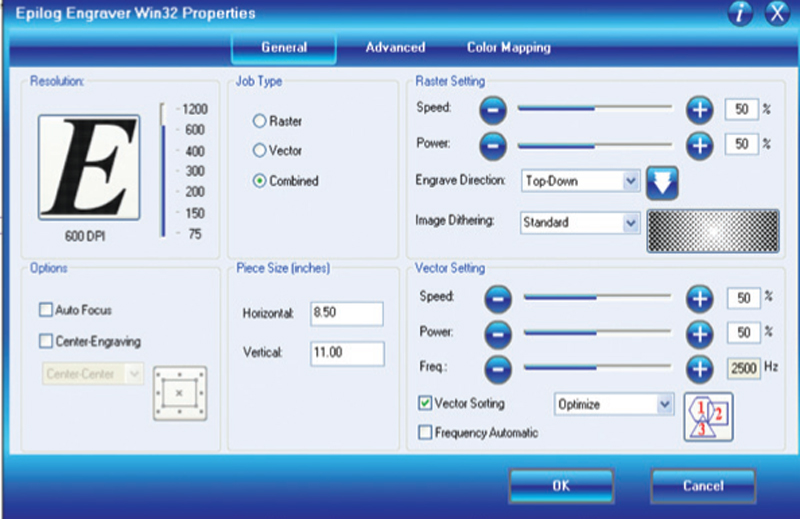Decrease Vector Freq with minus button

click(498, 369)
